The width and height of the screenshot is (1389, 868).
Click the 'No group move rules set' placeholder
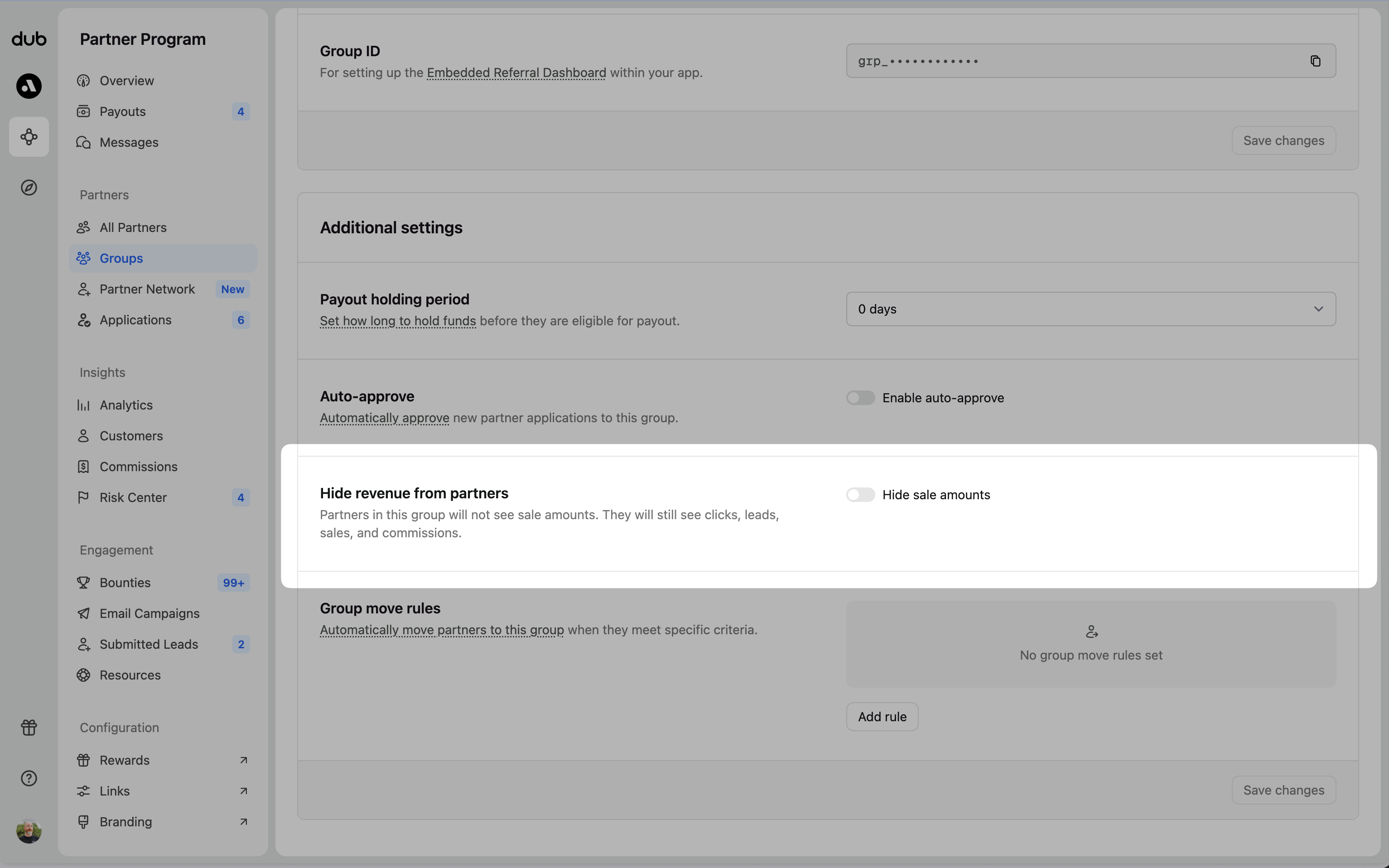[1090, 644]
